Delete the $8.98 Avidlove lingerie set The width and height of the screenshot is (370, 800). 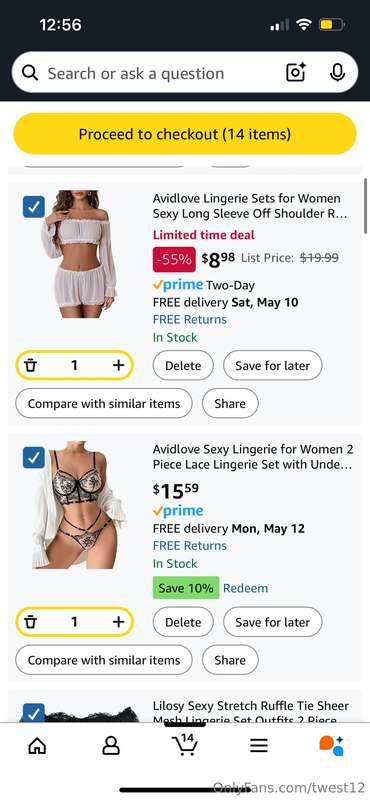click(x=183, y=365)
